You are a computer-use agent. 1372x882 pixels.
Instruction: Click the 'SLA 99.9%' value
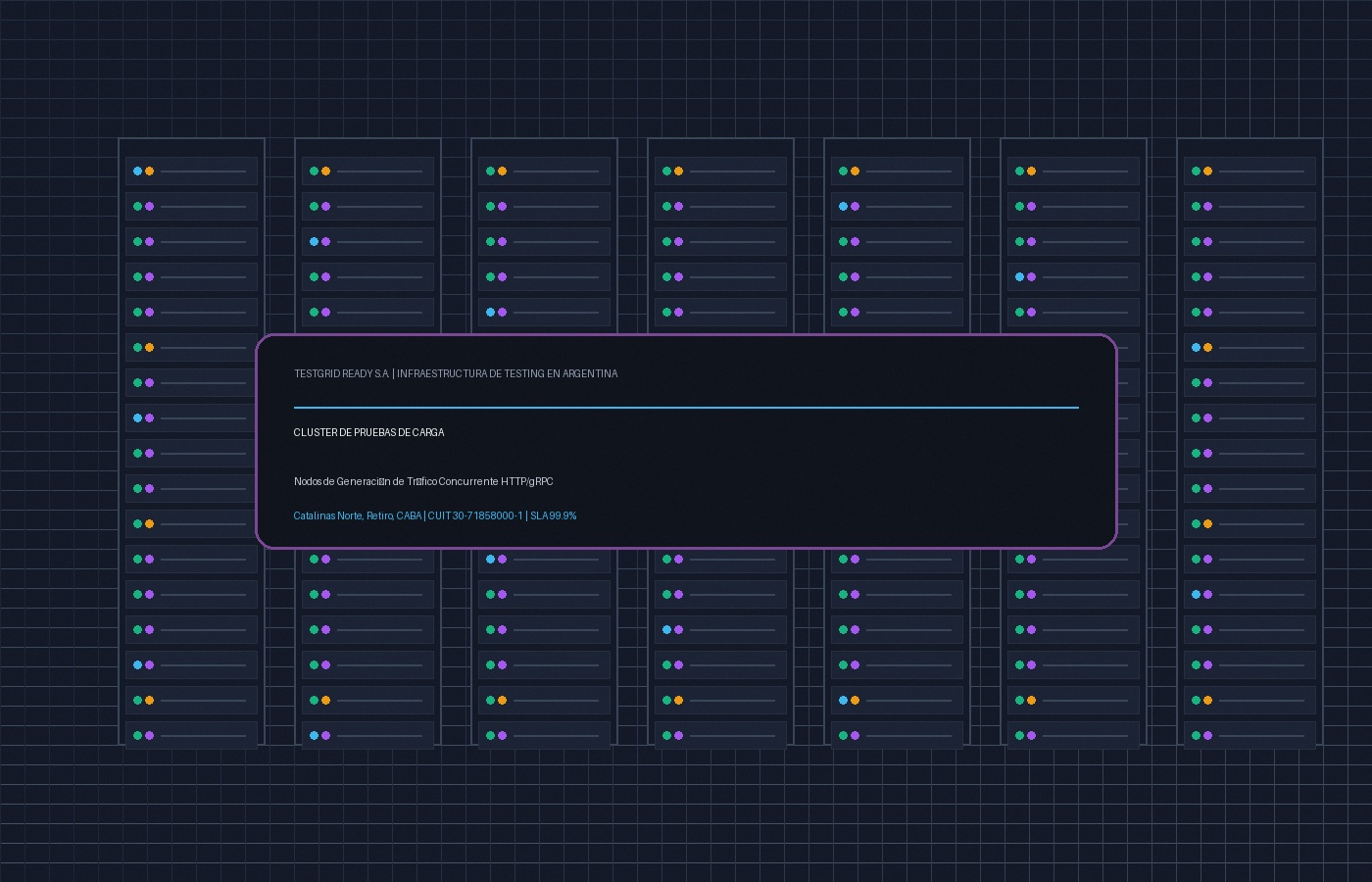point(554,515)
